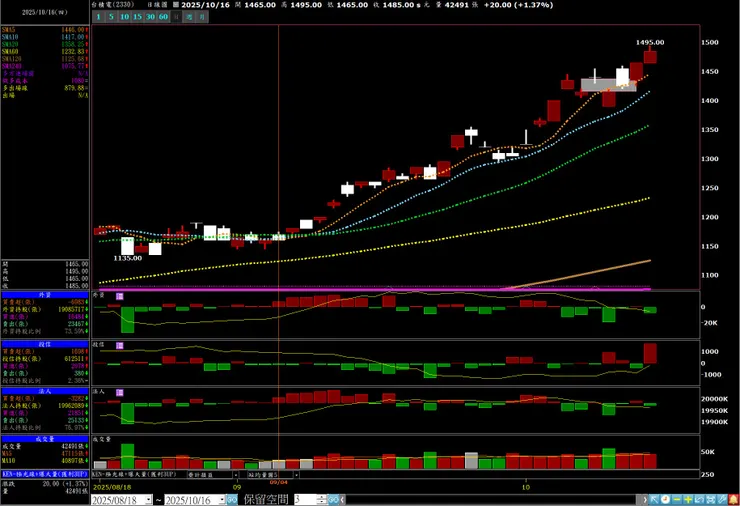Select the daily (日) chart interval
The width and height of the screenshot is (740, 506).
(x=176, y=17)
